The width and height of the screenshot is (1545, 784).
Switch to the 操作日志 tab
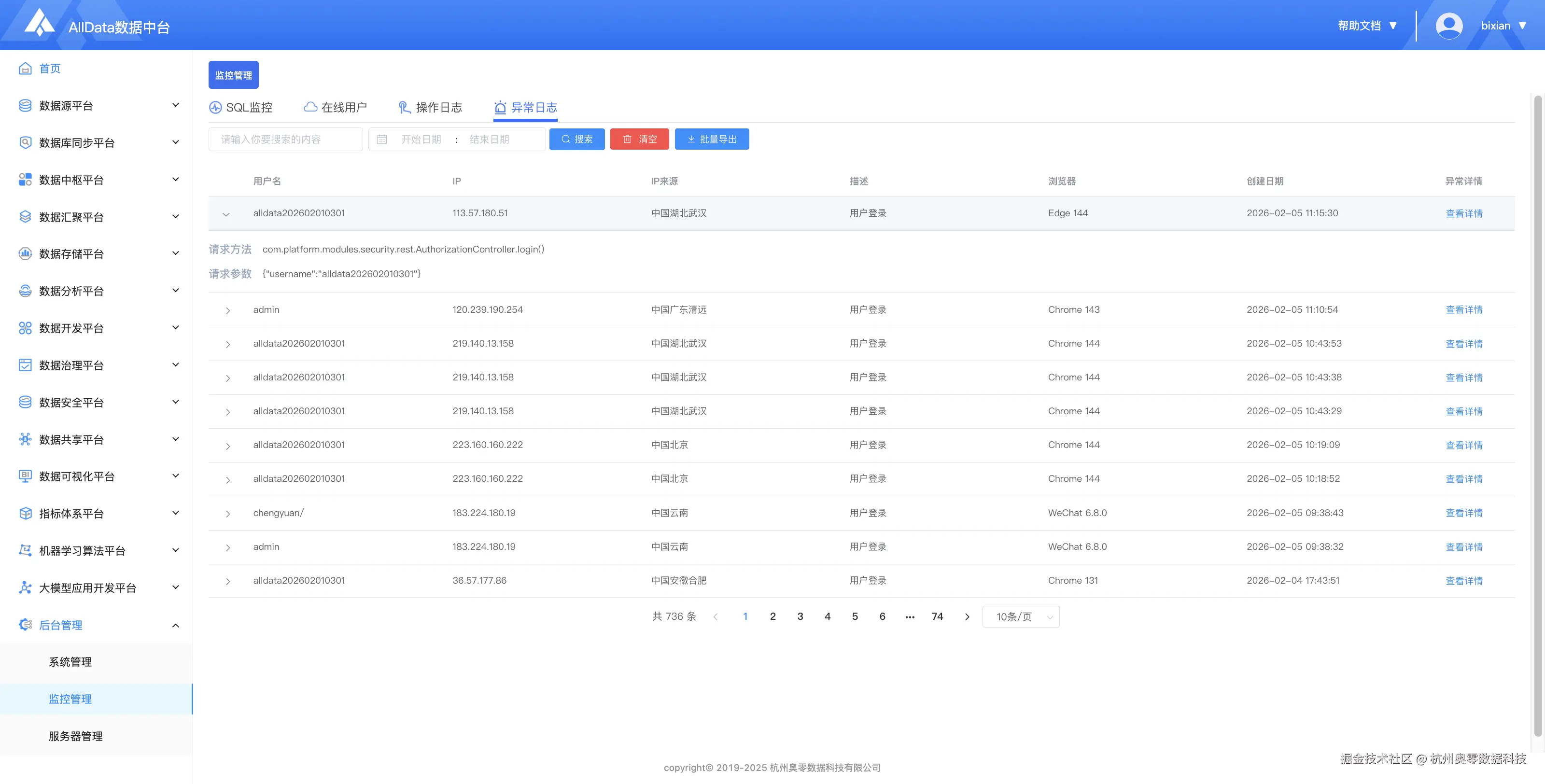tap(430, 107)
